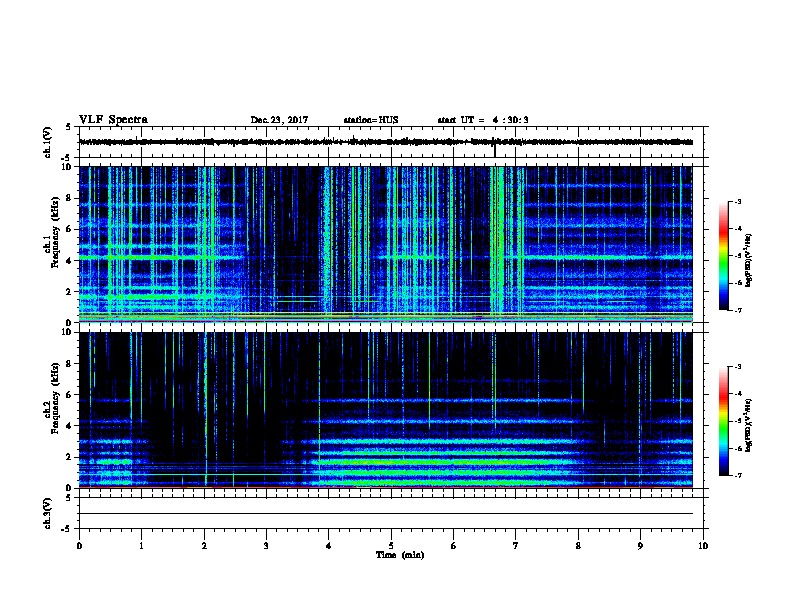Click the station=HUS label

(371, 120)
